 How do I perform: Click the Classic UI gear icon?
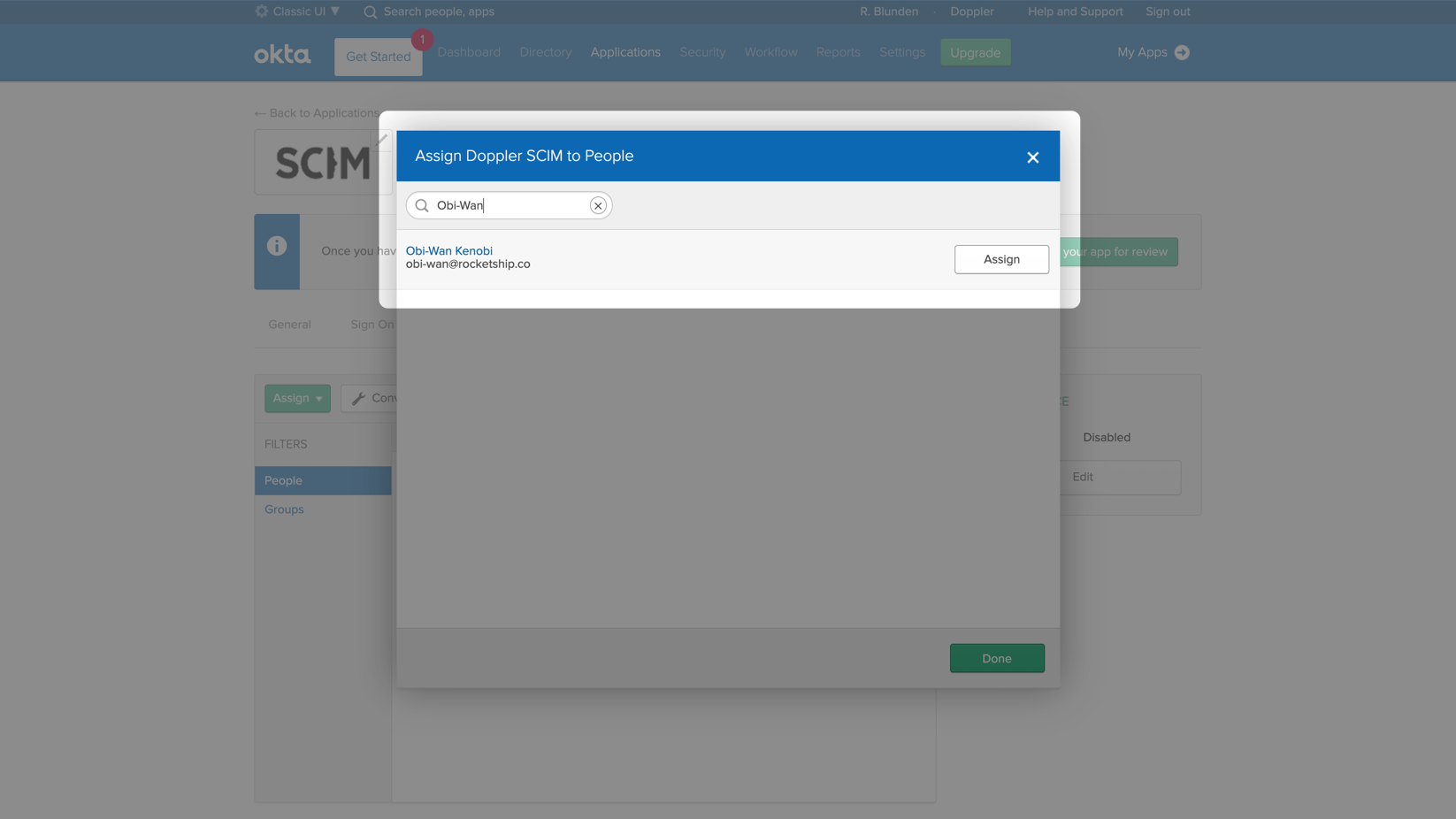(262, 11)
